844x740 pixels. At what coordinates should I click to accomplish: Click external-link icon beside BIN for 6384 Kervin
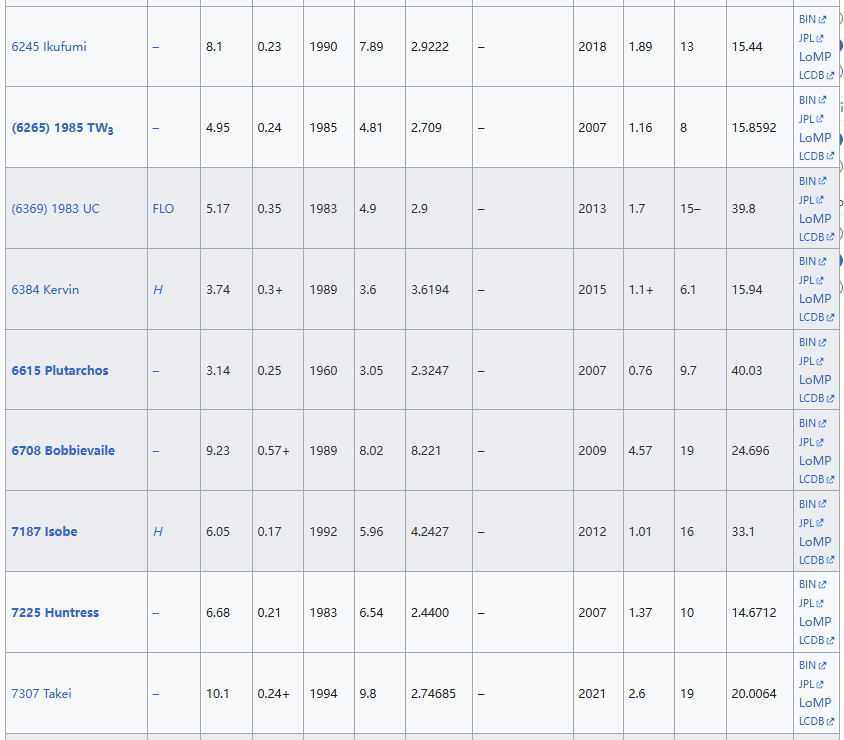(823, 261)
